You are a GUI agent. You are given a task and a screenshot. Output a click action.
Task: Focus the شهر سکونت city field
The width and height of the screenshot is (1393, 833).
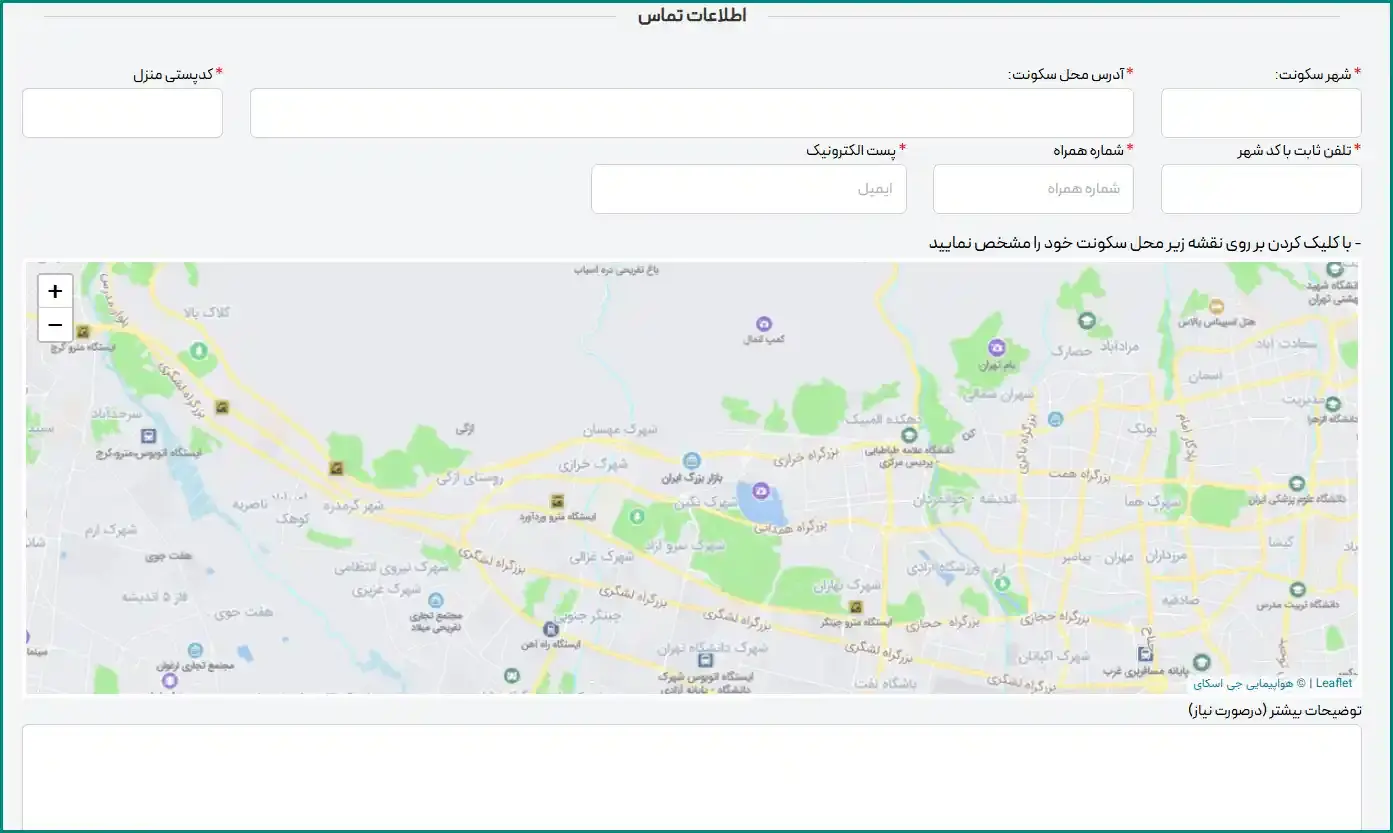click(x=1261, y=113)
